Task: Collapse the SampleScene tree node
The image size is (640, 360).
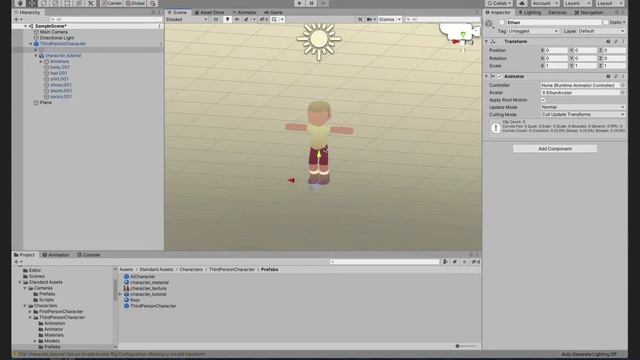Action: (x=26, y=26)
